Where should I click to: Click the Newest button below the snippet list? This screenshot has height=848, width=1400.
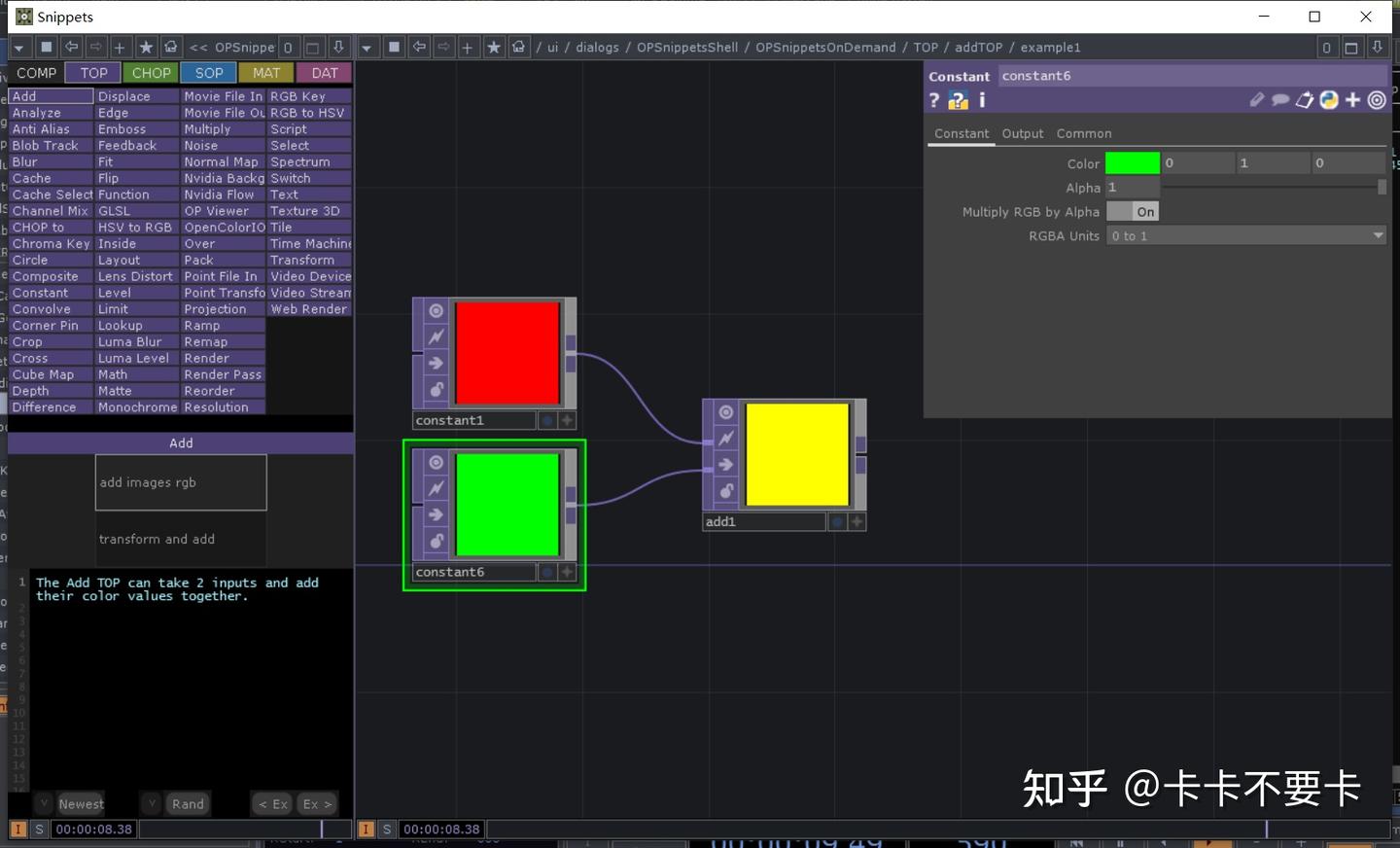(82, 803)
